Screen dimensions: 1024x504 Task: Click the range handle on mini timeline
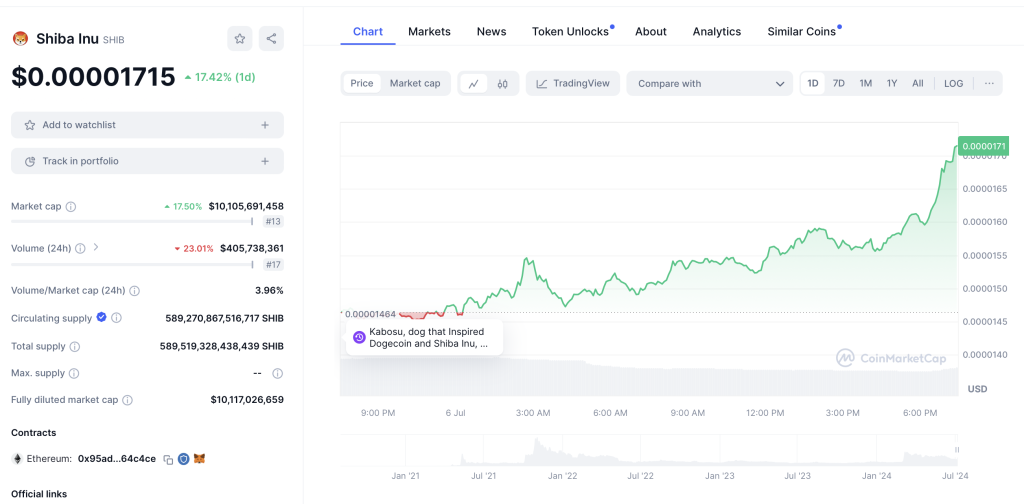pos(957,450)
